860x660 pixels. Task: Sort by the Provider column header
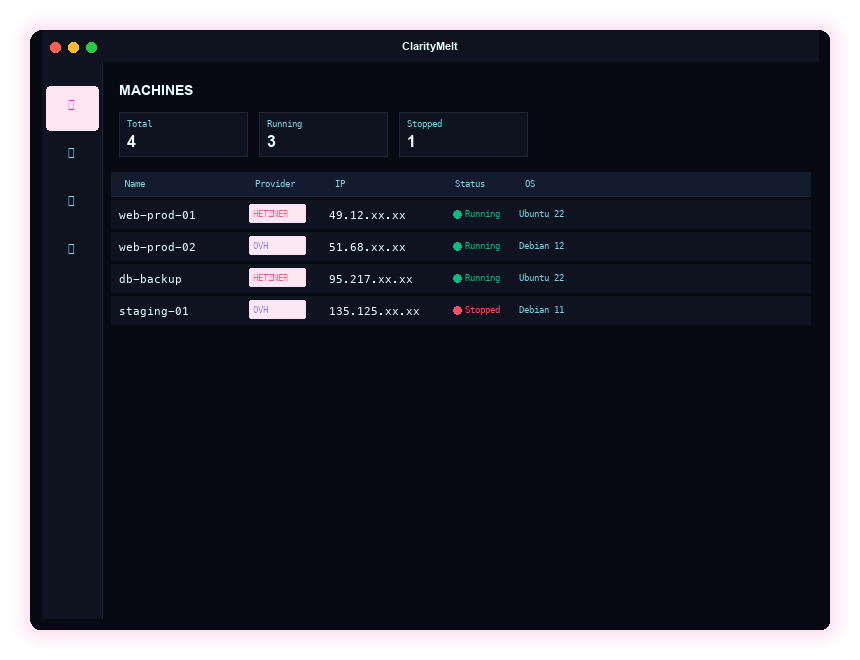tap(275, 184)
